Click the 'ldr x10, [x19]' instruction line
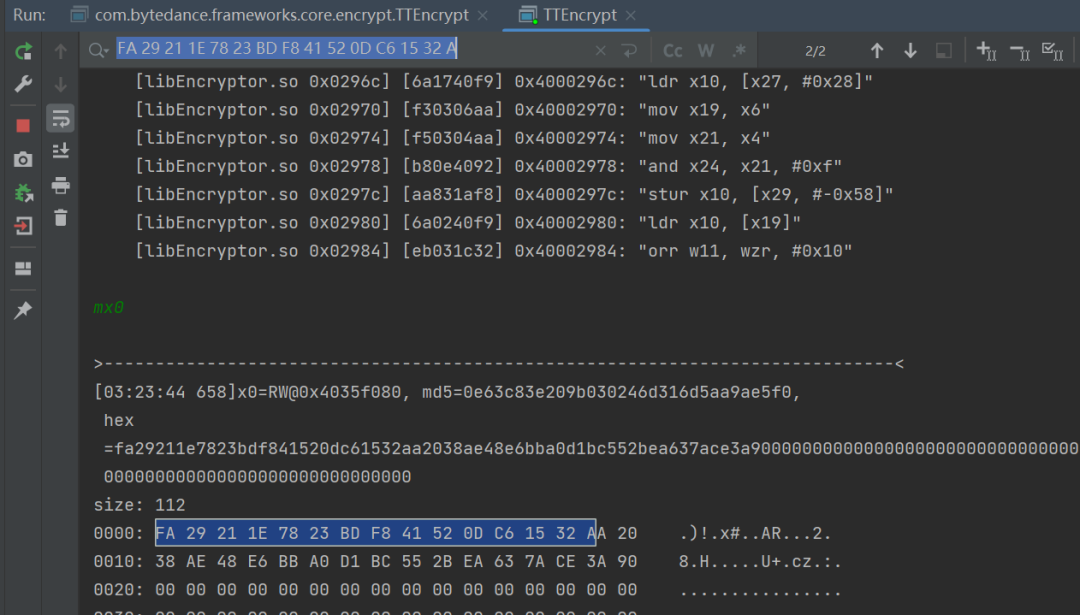 [x=468, y=222]
